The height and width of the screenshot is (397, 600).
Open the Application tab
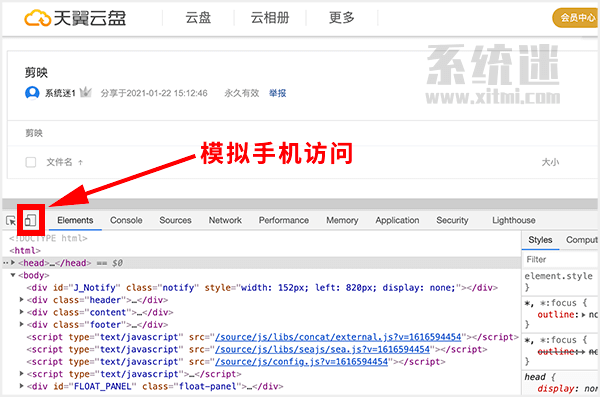point(397,220)
